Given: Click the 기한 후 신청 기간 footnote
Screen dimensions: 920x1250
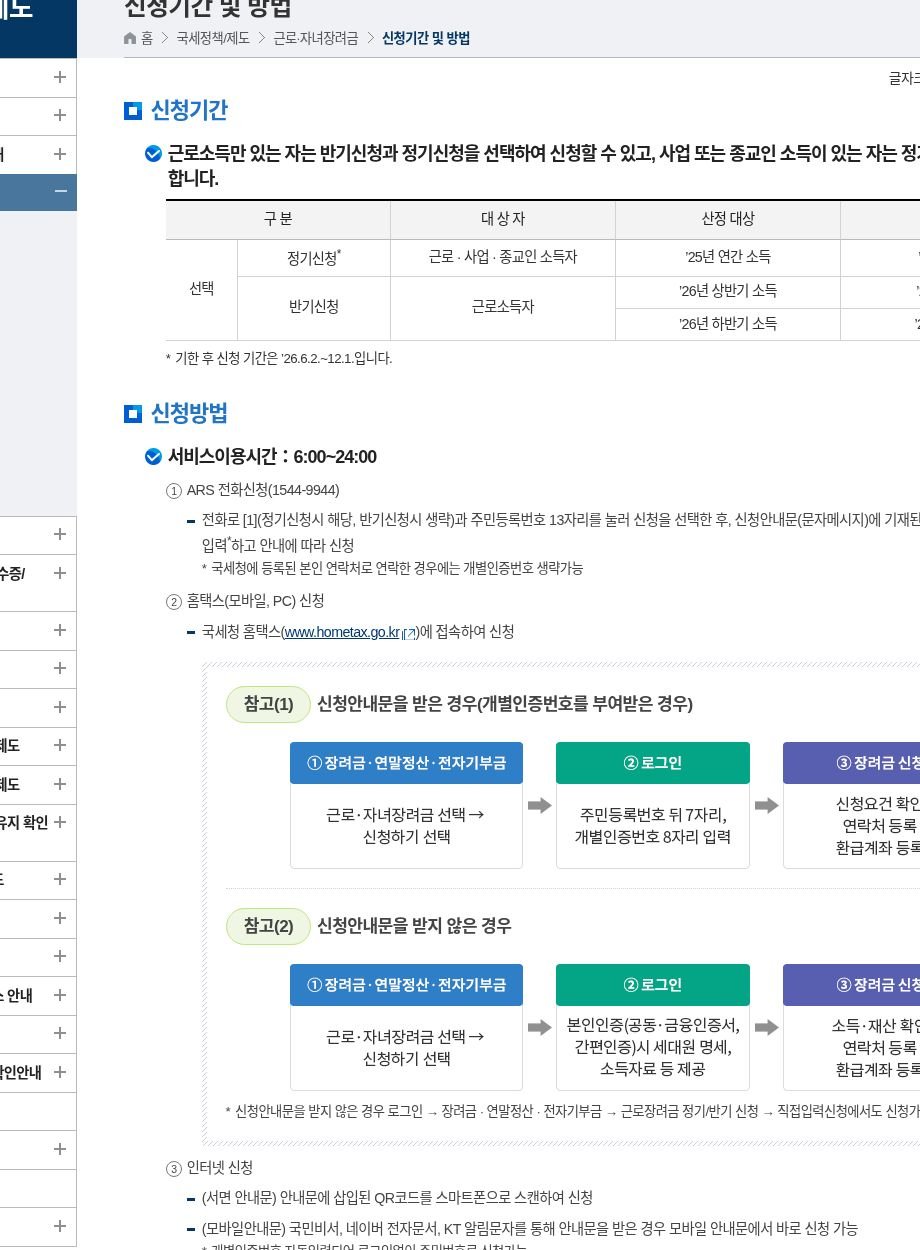Looking at the screenshot, I should point(279,358).
